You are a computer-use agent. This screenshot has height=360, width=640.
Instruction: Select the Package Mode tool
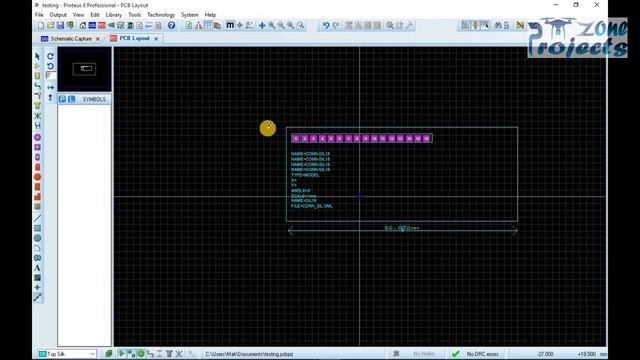coord(38,76)
